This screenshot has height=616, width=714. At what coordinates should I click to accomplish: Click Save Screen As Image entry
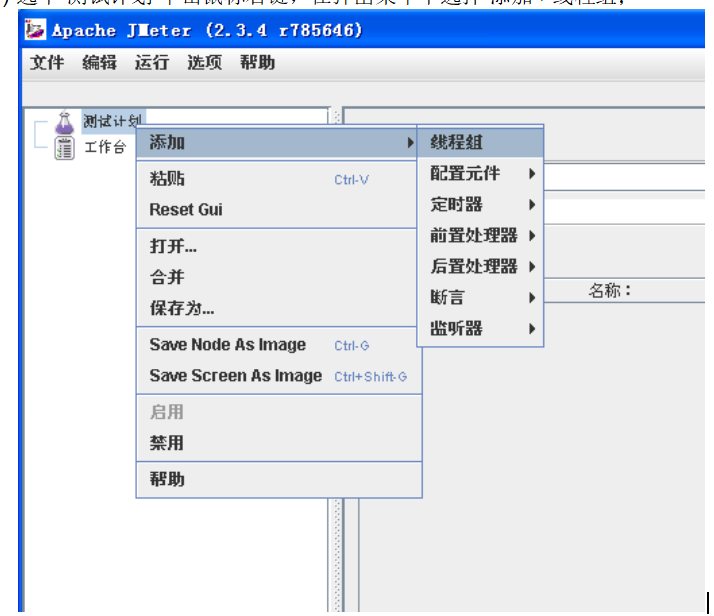pos(279,376)
